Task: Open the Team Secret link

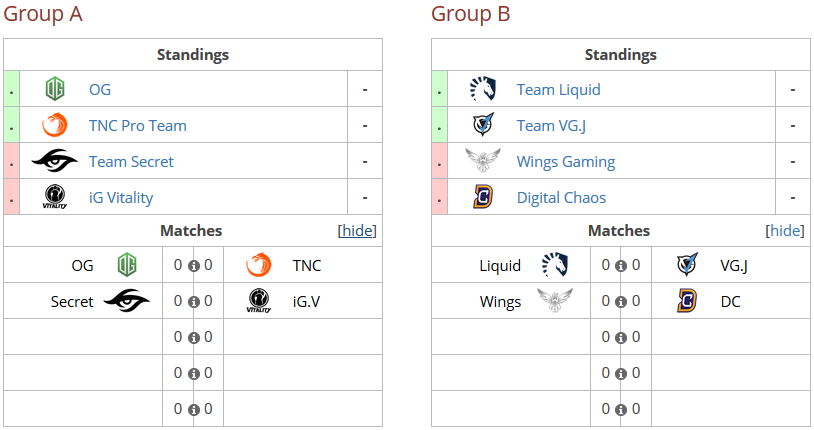Action: [x=131, y=162]
